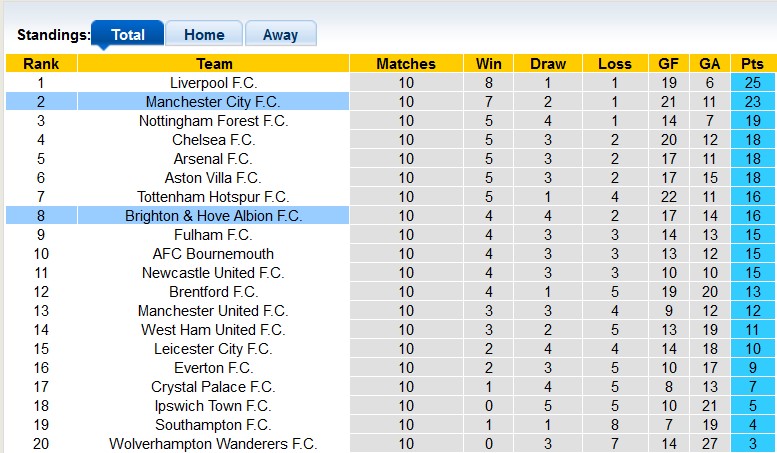Open the Home standings tab
777x453 pixels.
(203, 34)
